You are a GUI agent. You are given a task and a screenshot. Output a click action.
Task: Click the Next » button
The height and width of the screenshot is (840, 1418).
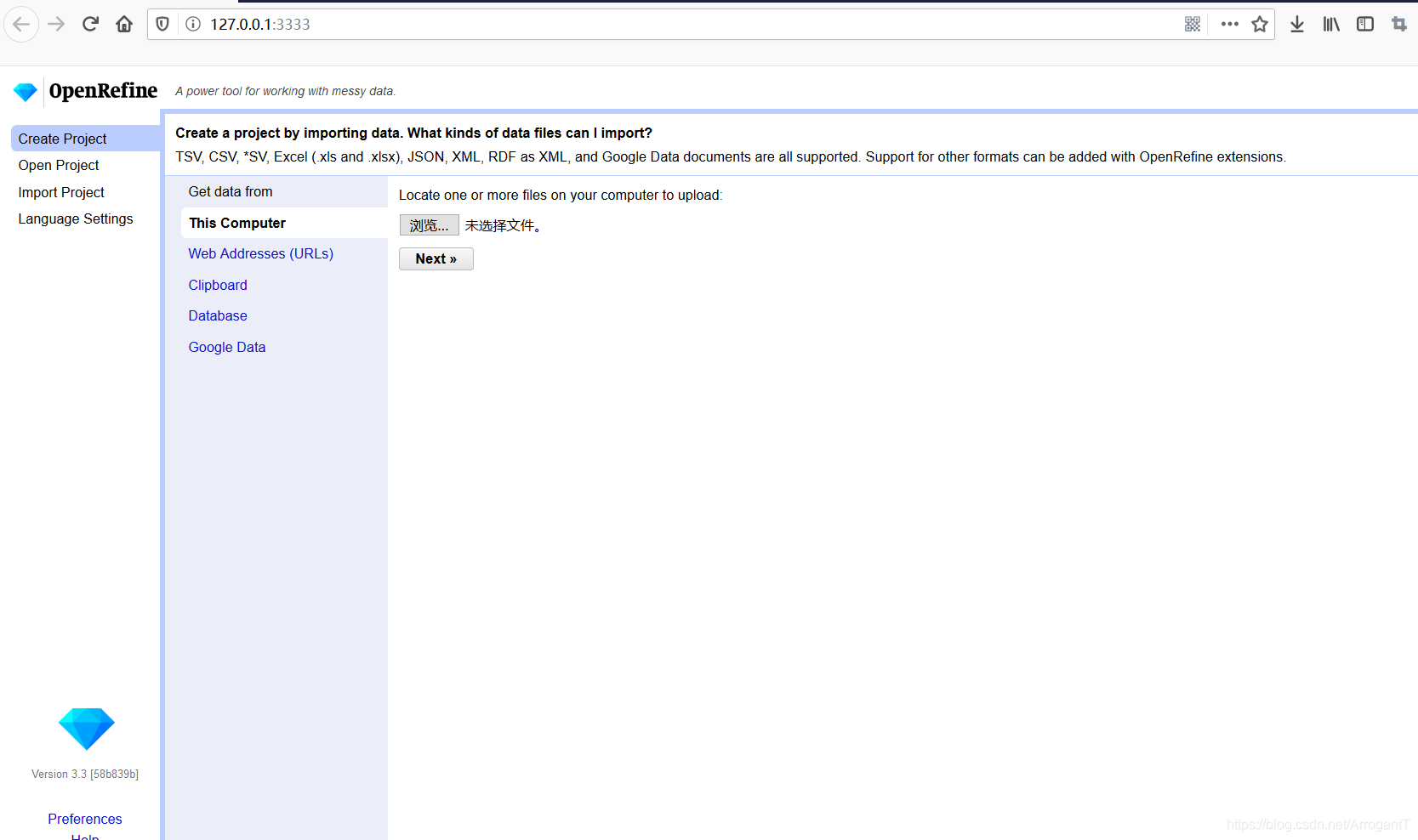click(x=436, y=258)
